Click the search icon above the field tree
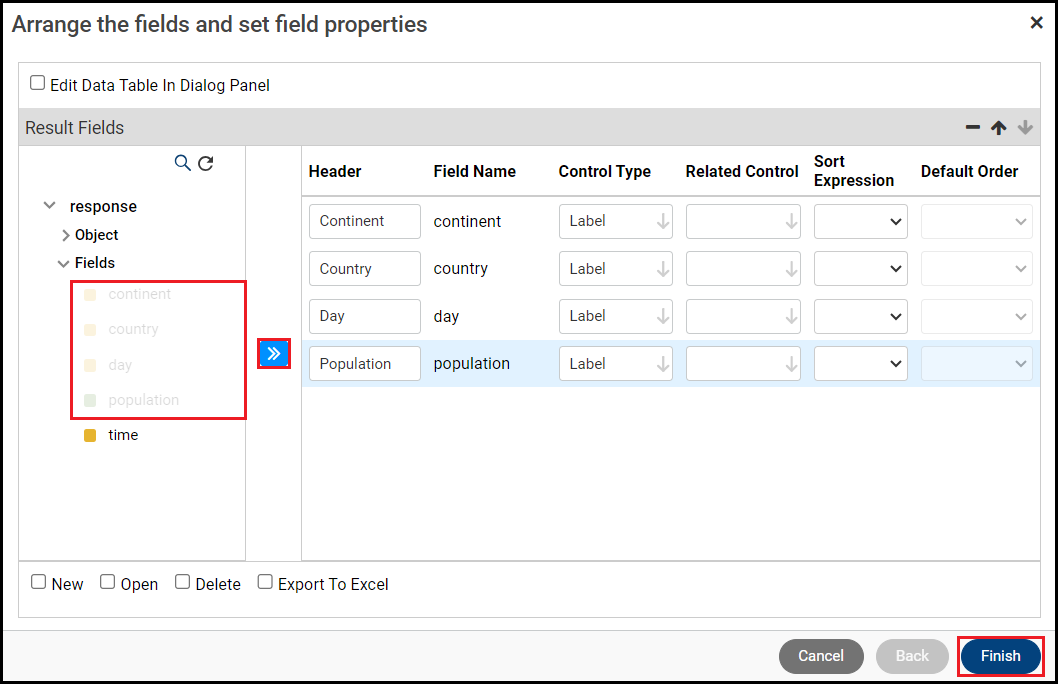The image size is (1058, 684). pyautogui.click(x=182, y=163)
